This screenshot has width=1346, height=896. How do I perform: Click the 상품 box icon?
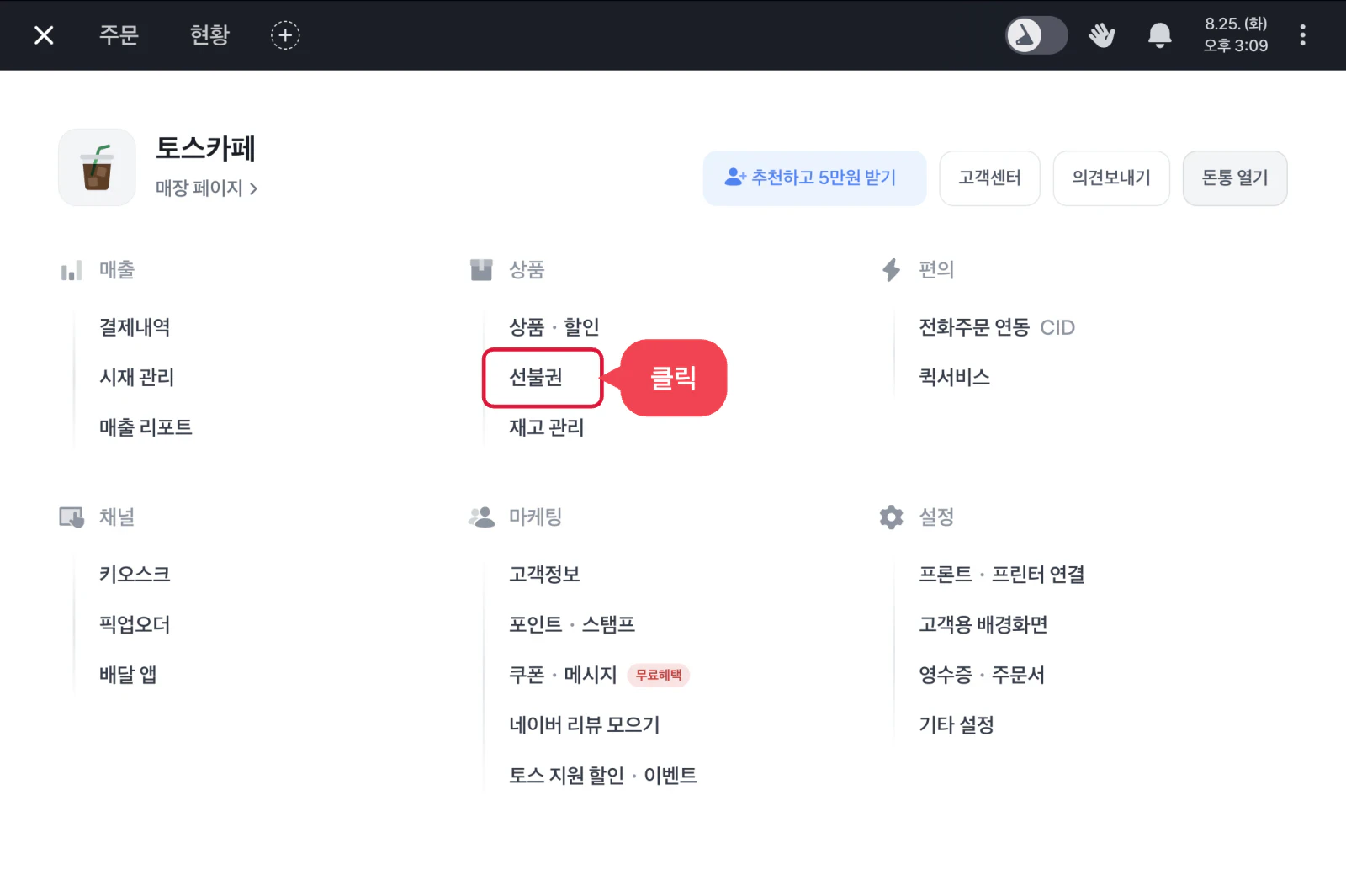pyautogui.click(x=481, y=270)
